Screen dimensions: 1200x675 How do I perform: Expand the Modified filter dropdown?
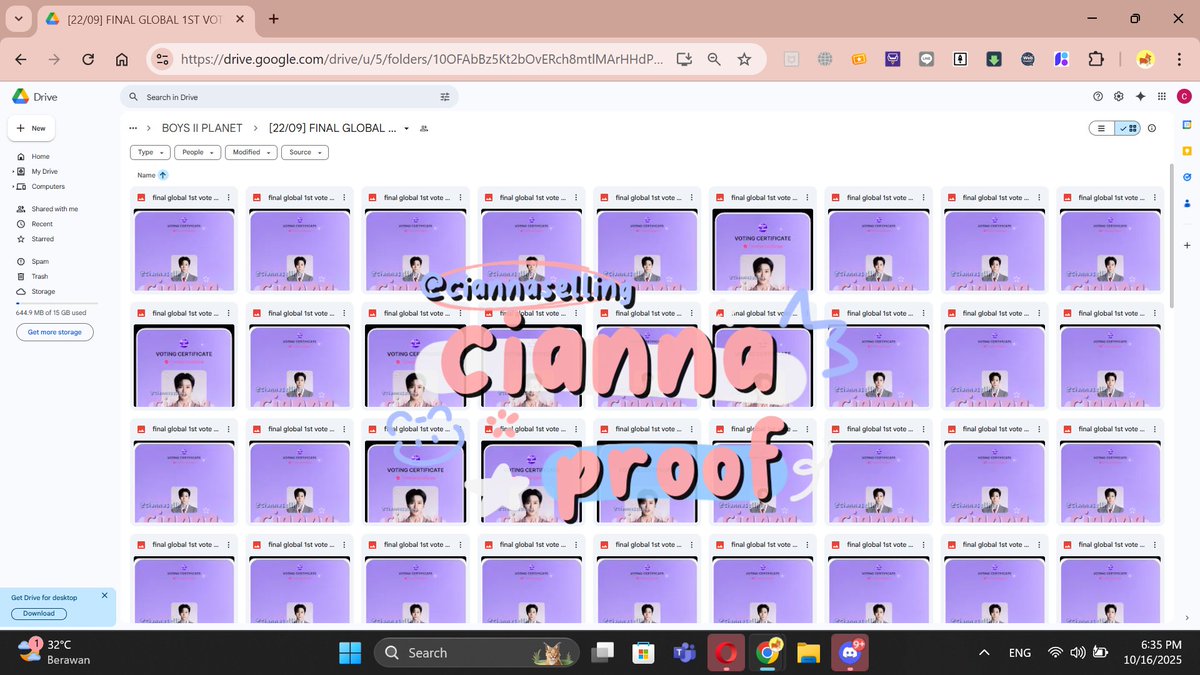[x=250, y=152]
